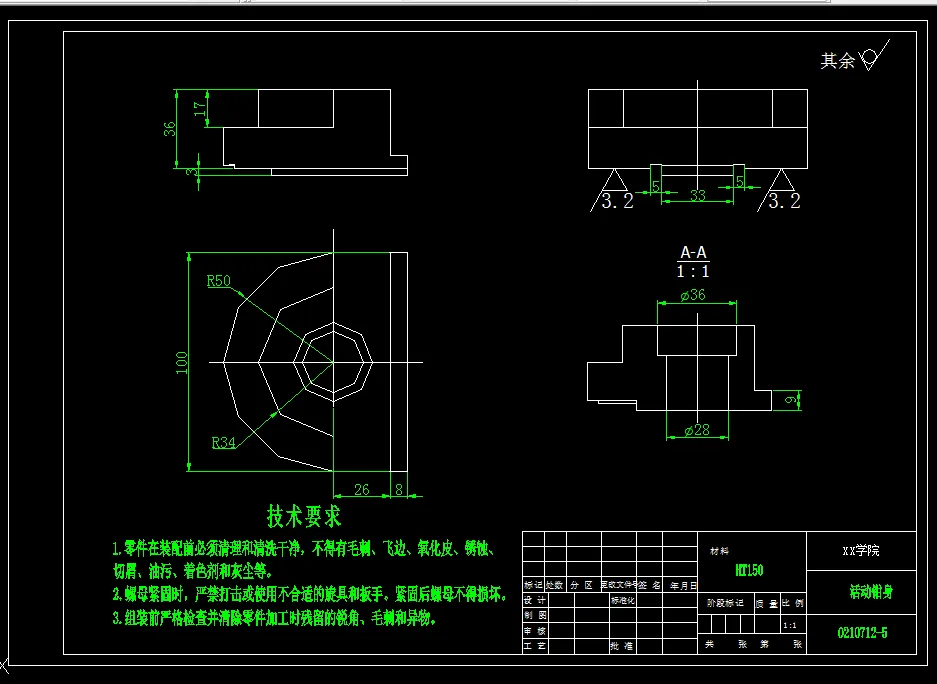Select the ø36 diameter dimension
The height and width of the screenshot is (684, 937).
pos(693,295)
